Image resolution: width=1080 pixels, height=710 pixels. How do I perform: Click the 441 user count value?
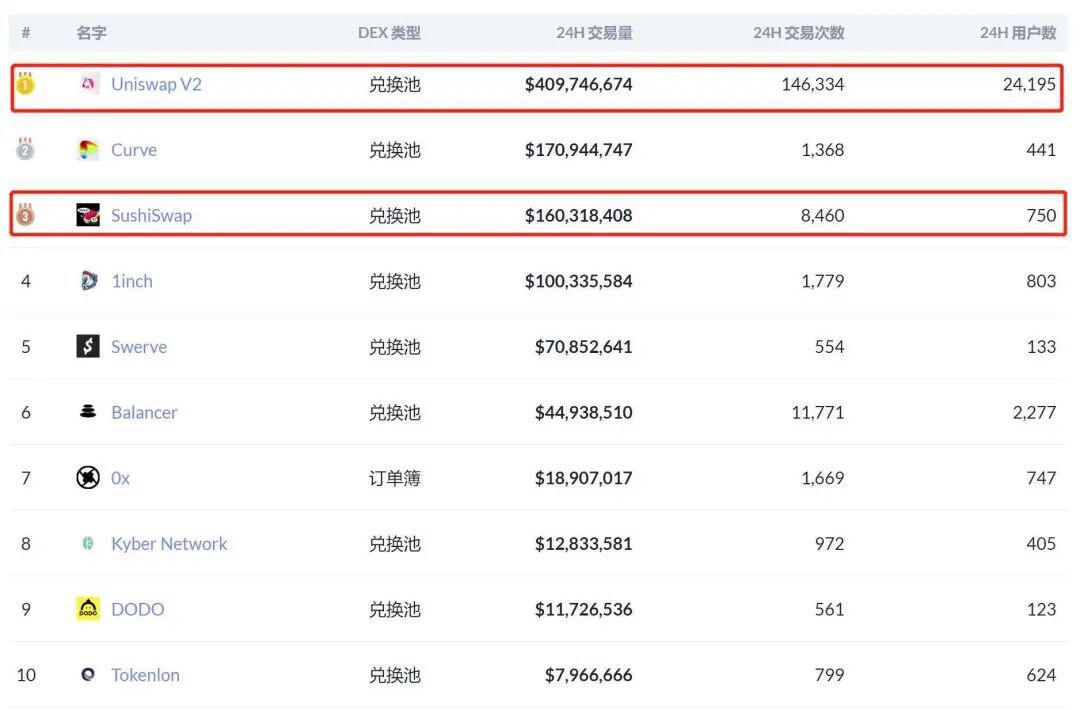(x=1041, y=149)
